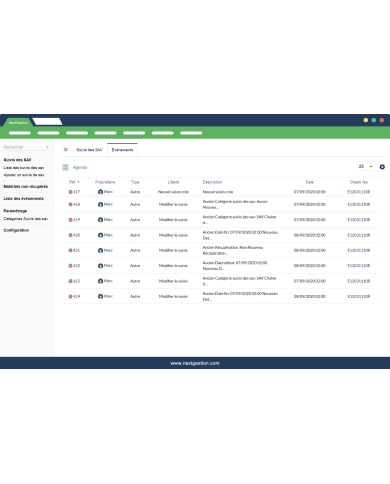The width and height of the screenshot is (390, 484).
Task: Sort by the Propriétaire column header
Action: coord(105,182)
